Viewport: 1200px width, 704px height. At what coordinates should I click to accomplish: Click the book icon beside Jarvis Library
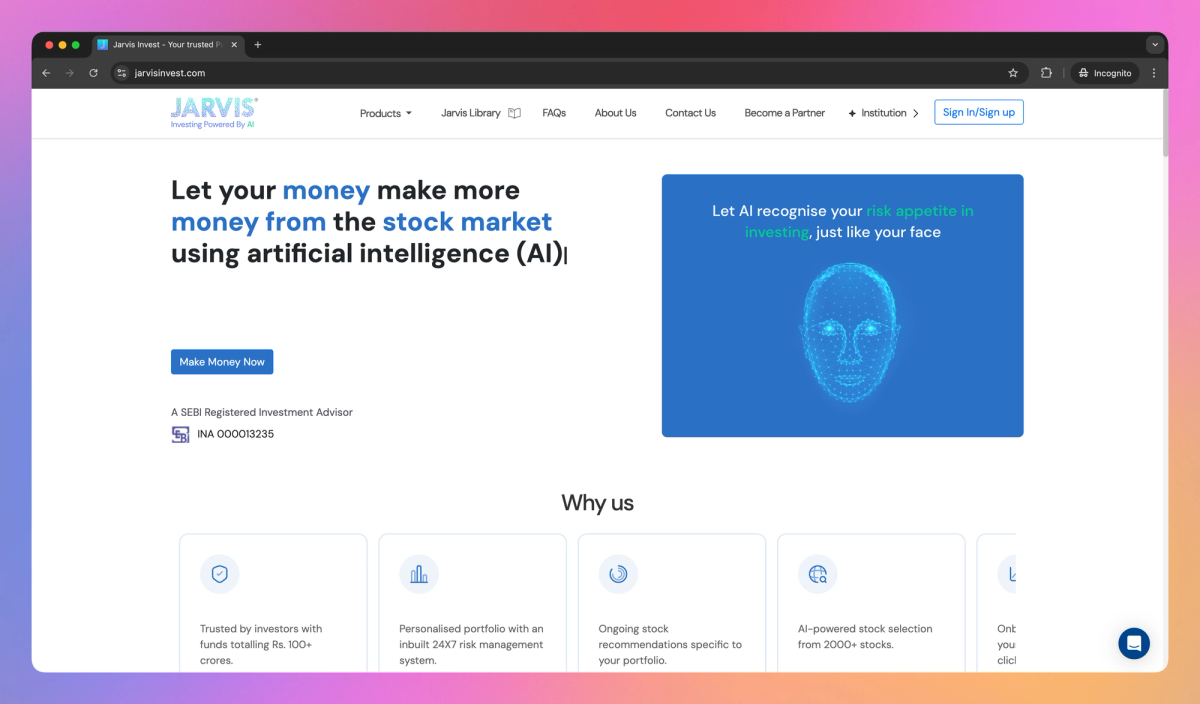coord(514,113)
